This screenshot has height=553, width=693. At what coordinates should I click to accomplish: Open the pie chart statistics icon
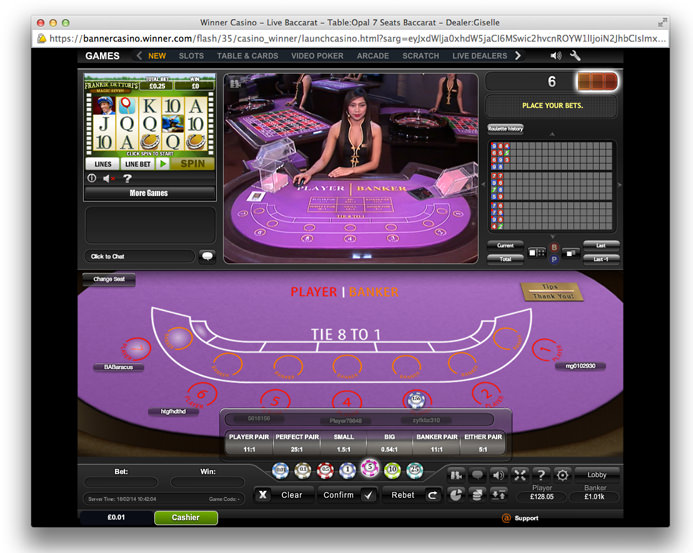pyautogui.click(x=456, y=495)
